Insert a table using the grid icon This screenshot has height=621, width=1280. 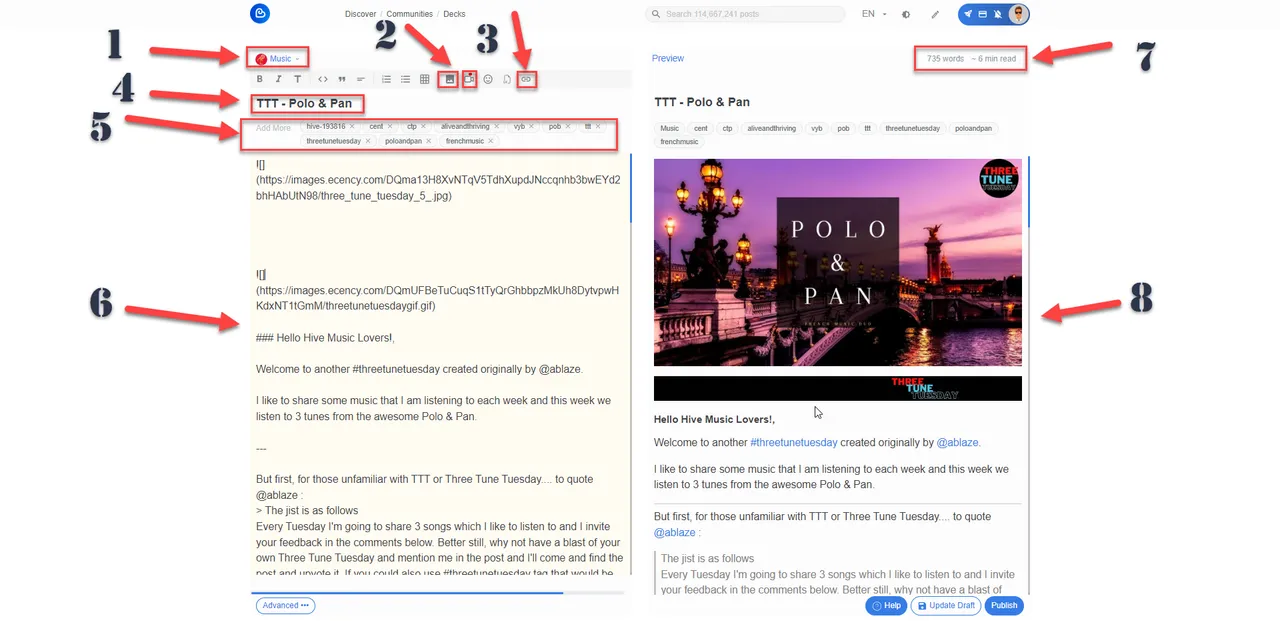pyautogui.click(x=424, y=79)
